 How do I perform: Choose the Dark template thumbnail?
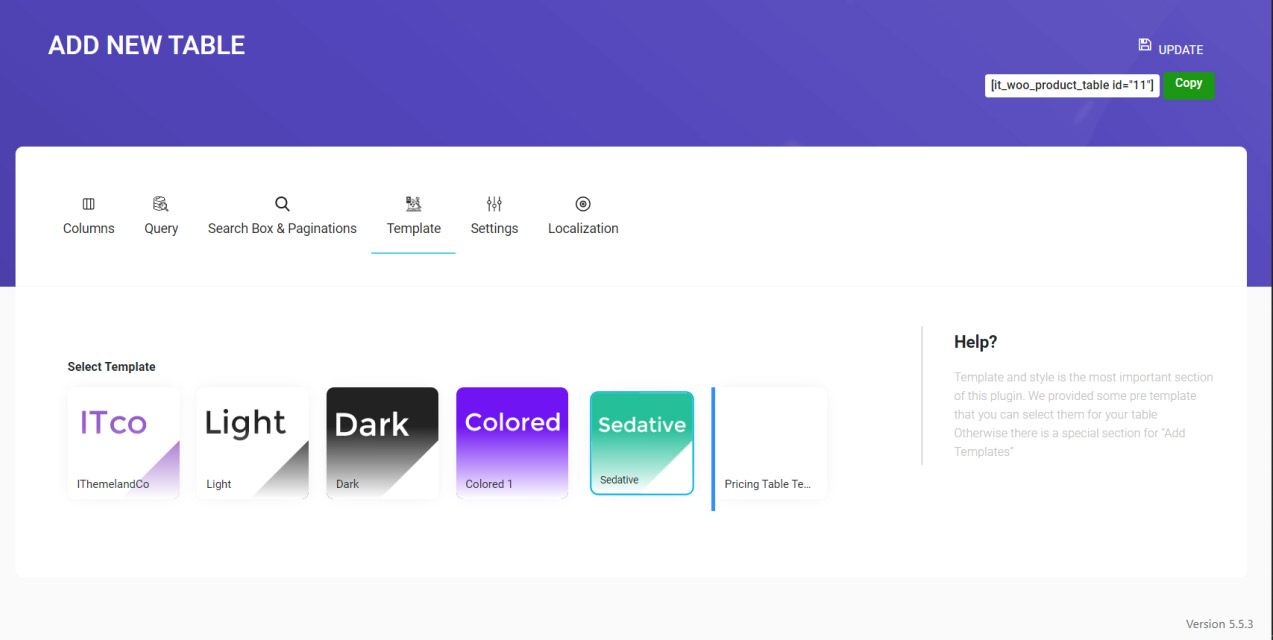(x=382, y=443)
